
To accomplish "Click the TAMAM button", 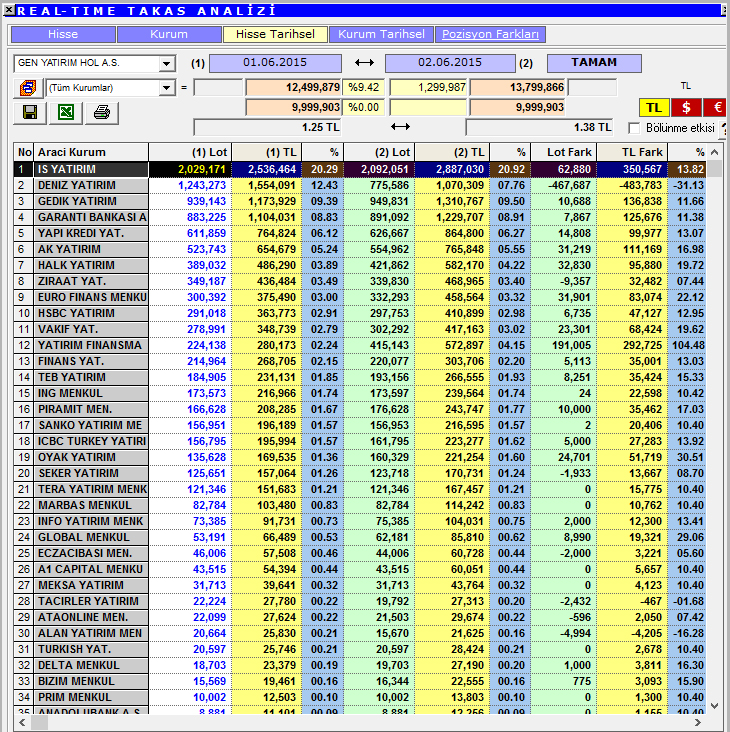I will (594, 63).
